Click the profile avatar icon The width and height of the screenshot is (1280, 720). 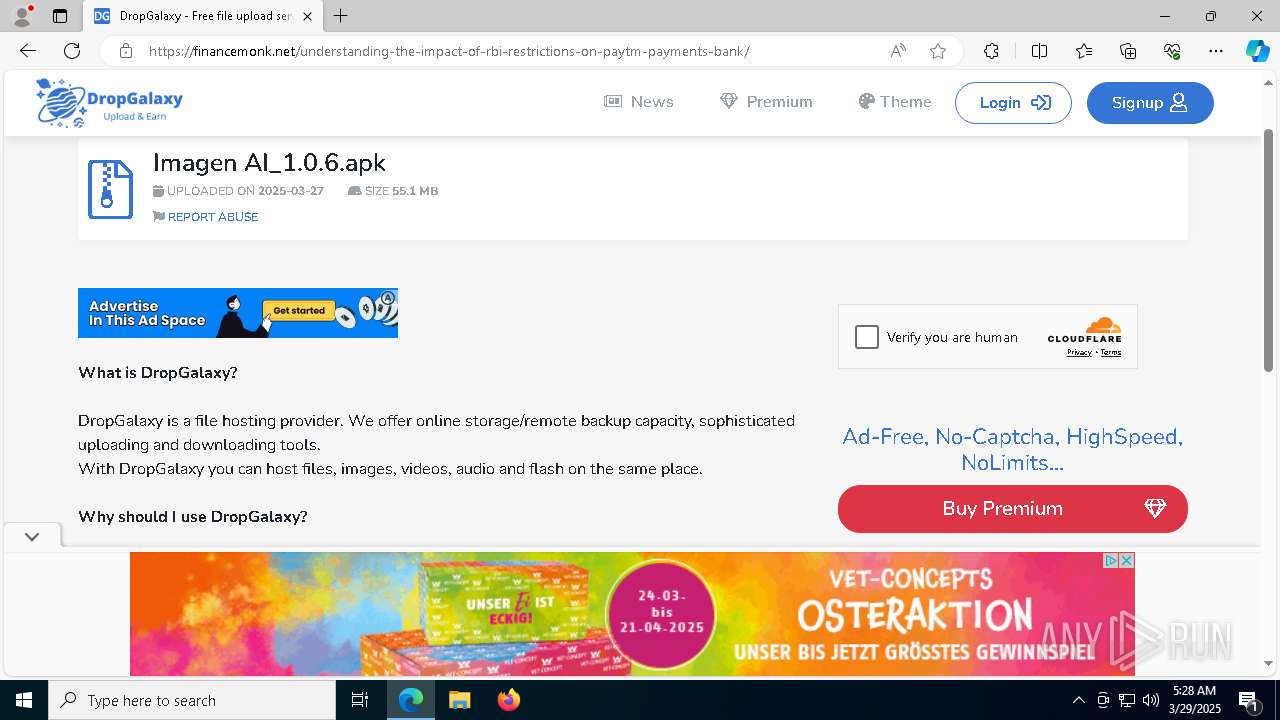pyautogui.click(x=22, y=16)
